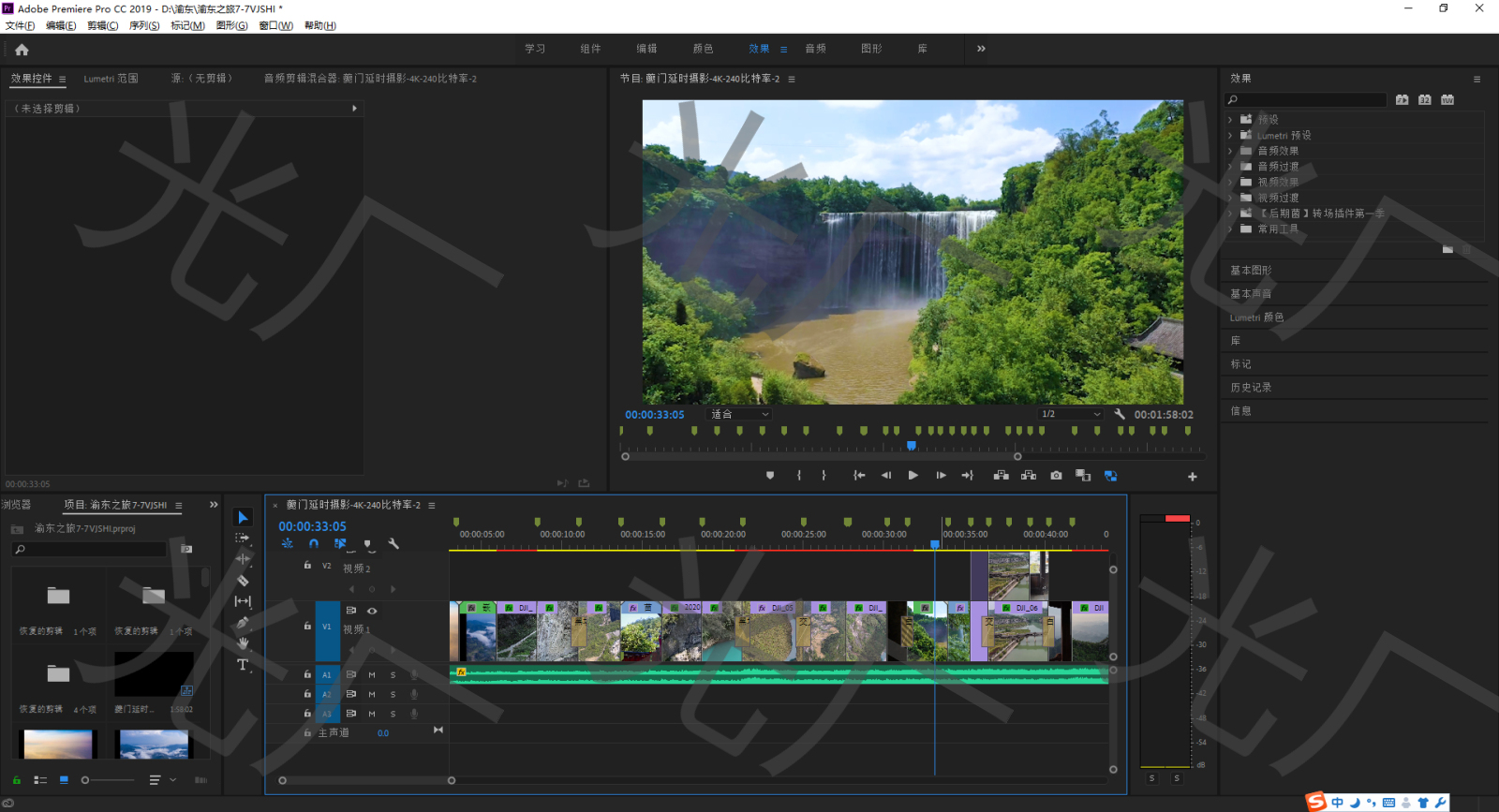The height and width of the screenshot is (812, 1499).
Task: Select the Selection arrow tool
Action: (x=243, y=518)
